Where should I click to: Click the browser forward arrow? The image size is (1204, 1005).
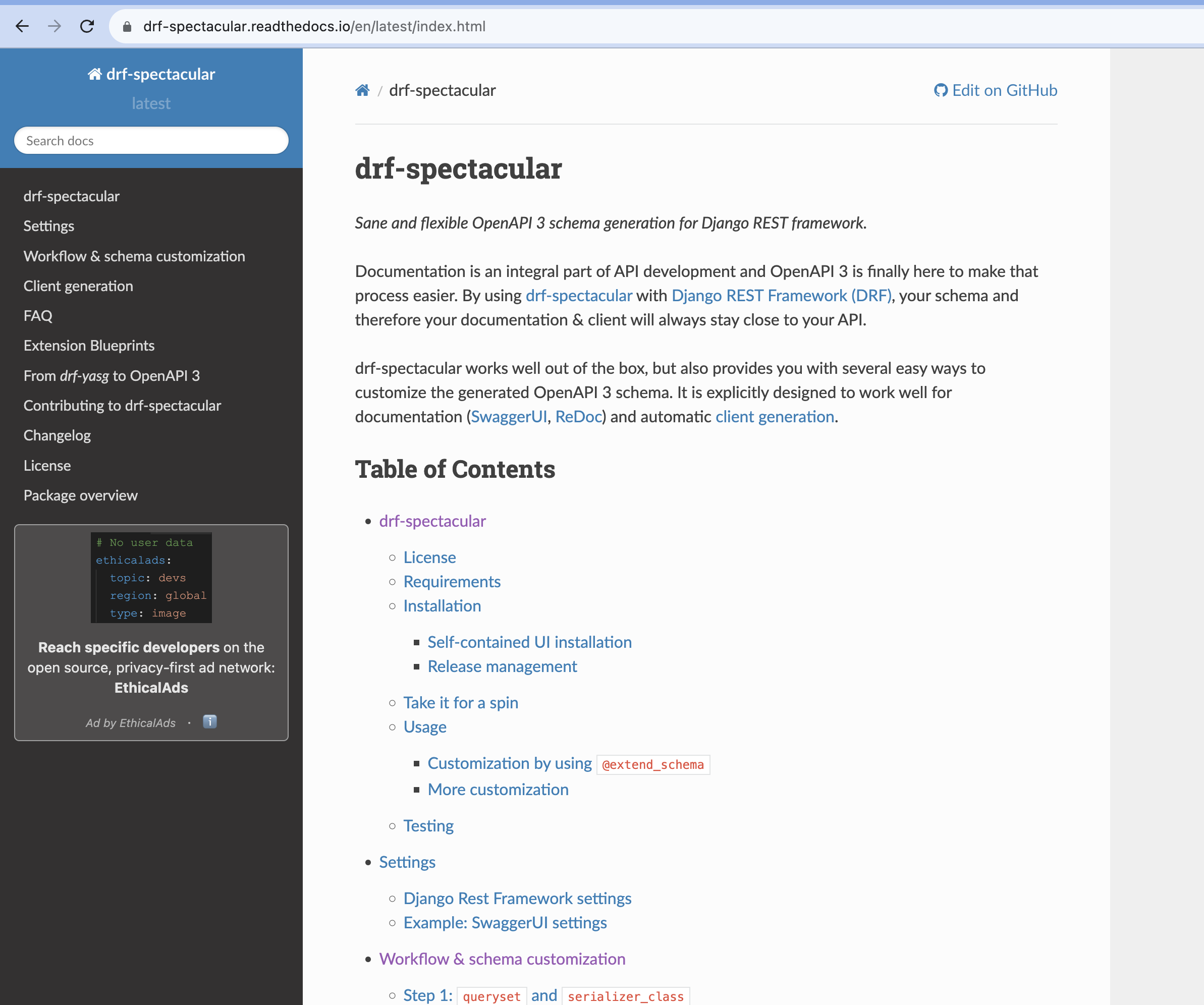54,26
